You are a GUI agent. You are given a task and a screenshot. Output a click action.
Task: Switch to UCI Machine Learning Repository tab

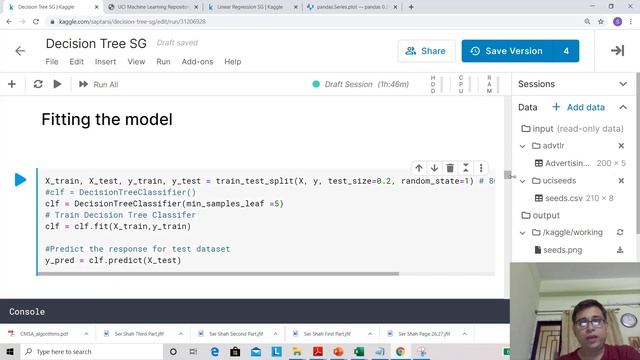[x=153, y=7]
